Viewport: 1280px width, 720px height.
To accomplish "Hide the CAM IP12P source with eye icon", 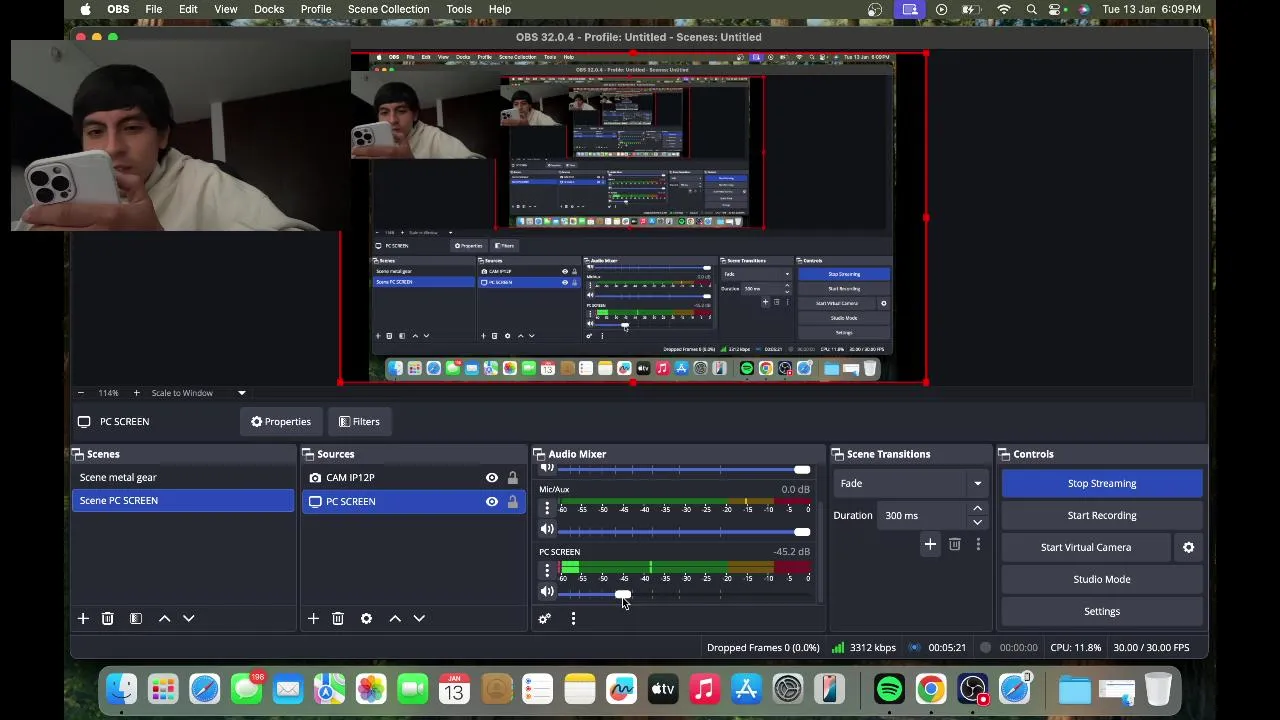I will pyautogui.click(x=492, y=478).
